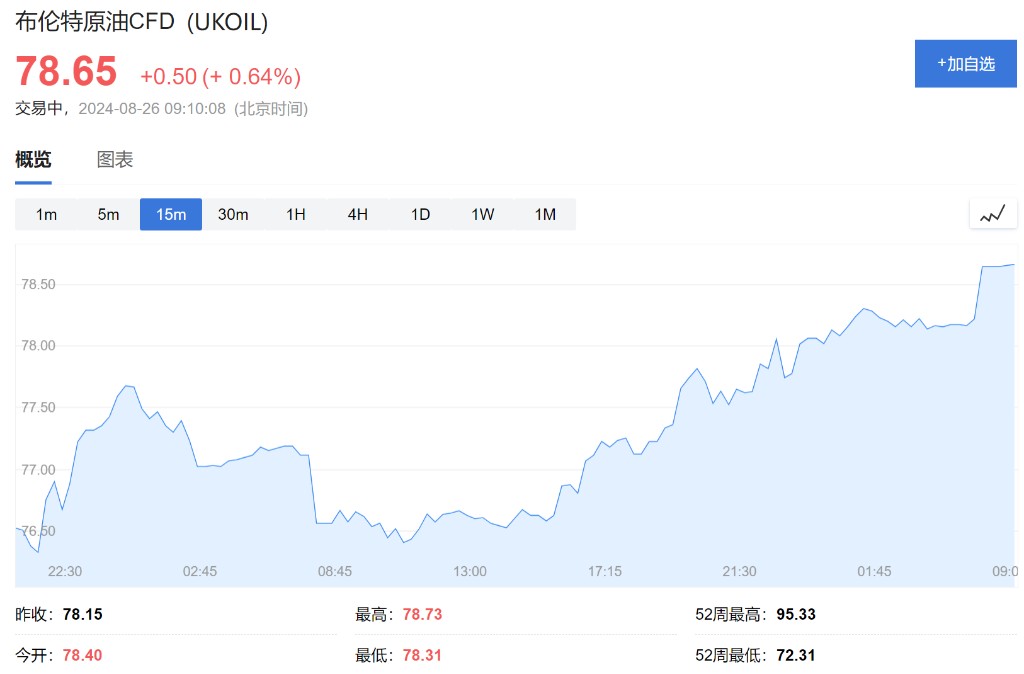Open the 概览 tab
The height and width of the screenshot is (674, 1024).
click(33, 160)
